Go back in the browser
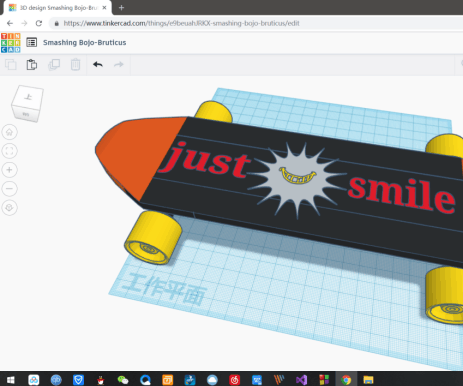Image resolution: width=463 pixels, height=386 pixels. [x=10, y=23]
